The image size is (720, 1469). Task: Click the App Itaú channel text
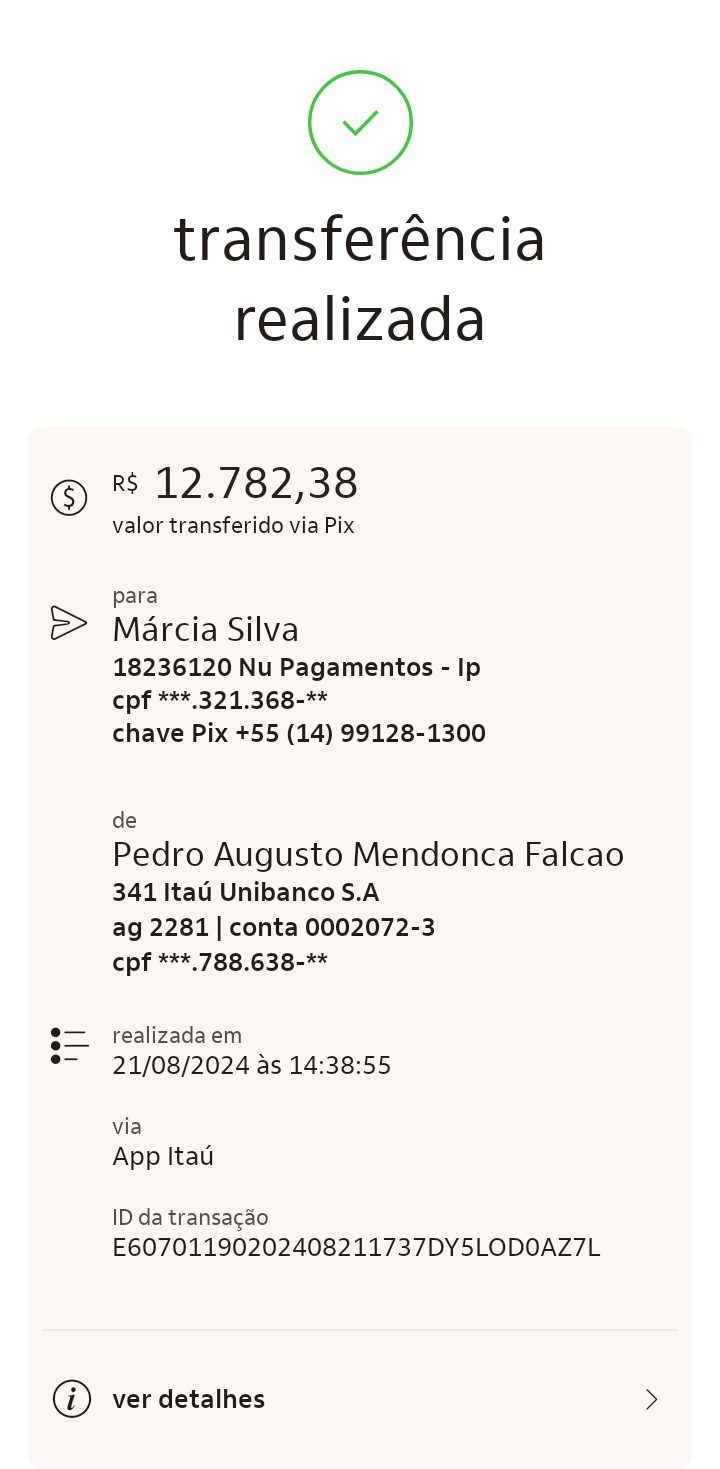pyautogui.click(x=163, y=1157)
